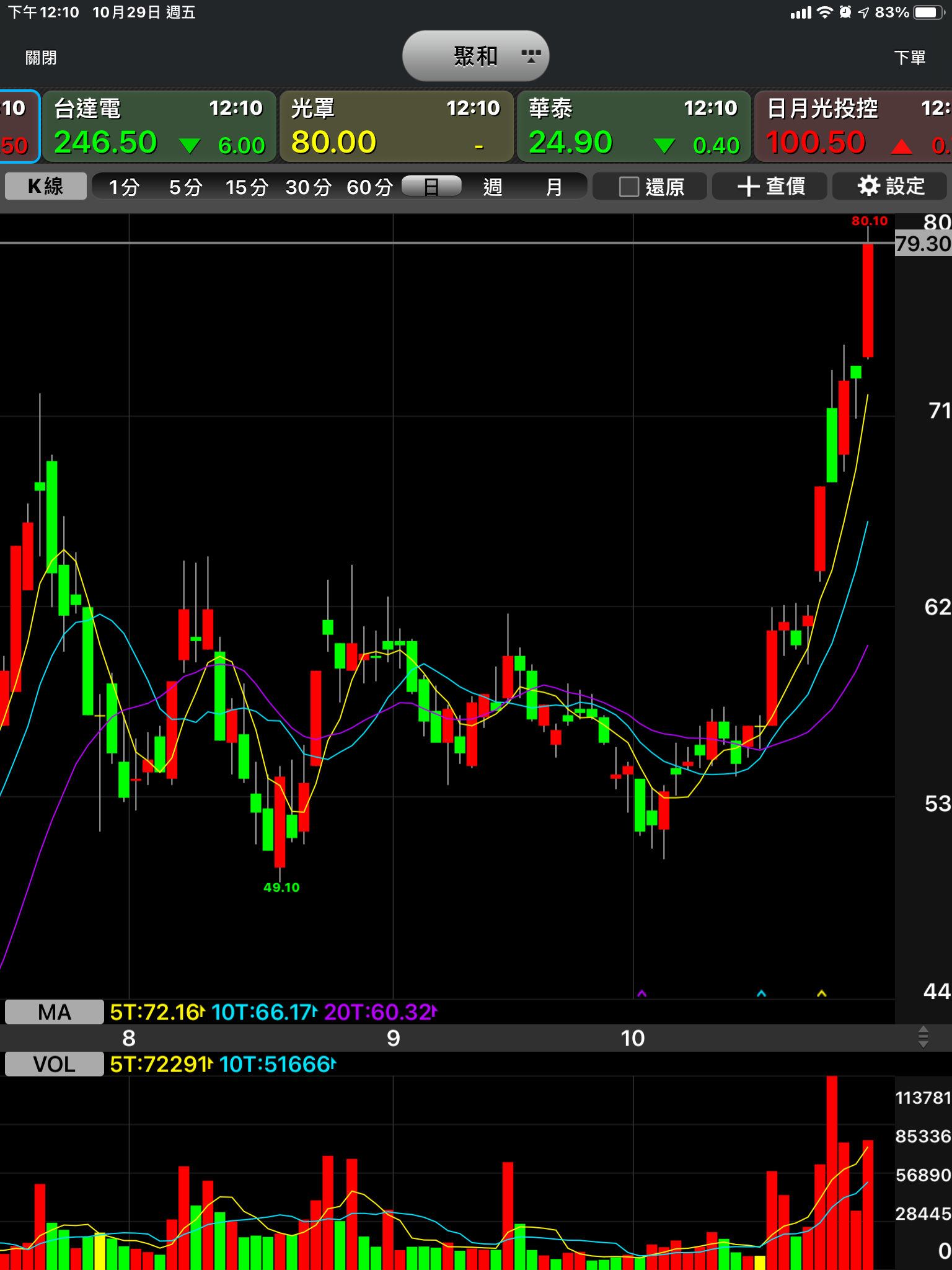This screenshot has width=952, height=1270.
Task: Select the 台達電 quote card
Action: coord(159,127)
